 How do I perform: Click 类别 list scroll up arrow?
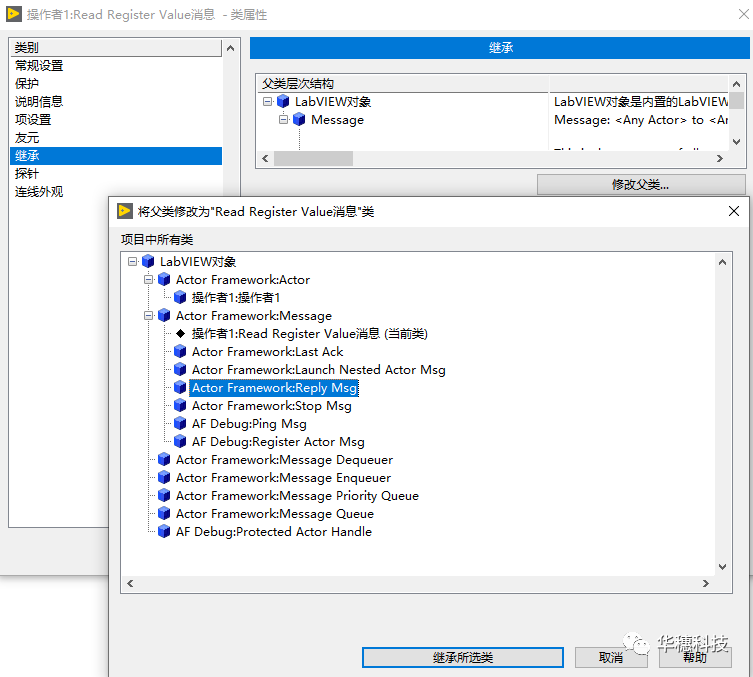point(231,48)
